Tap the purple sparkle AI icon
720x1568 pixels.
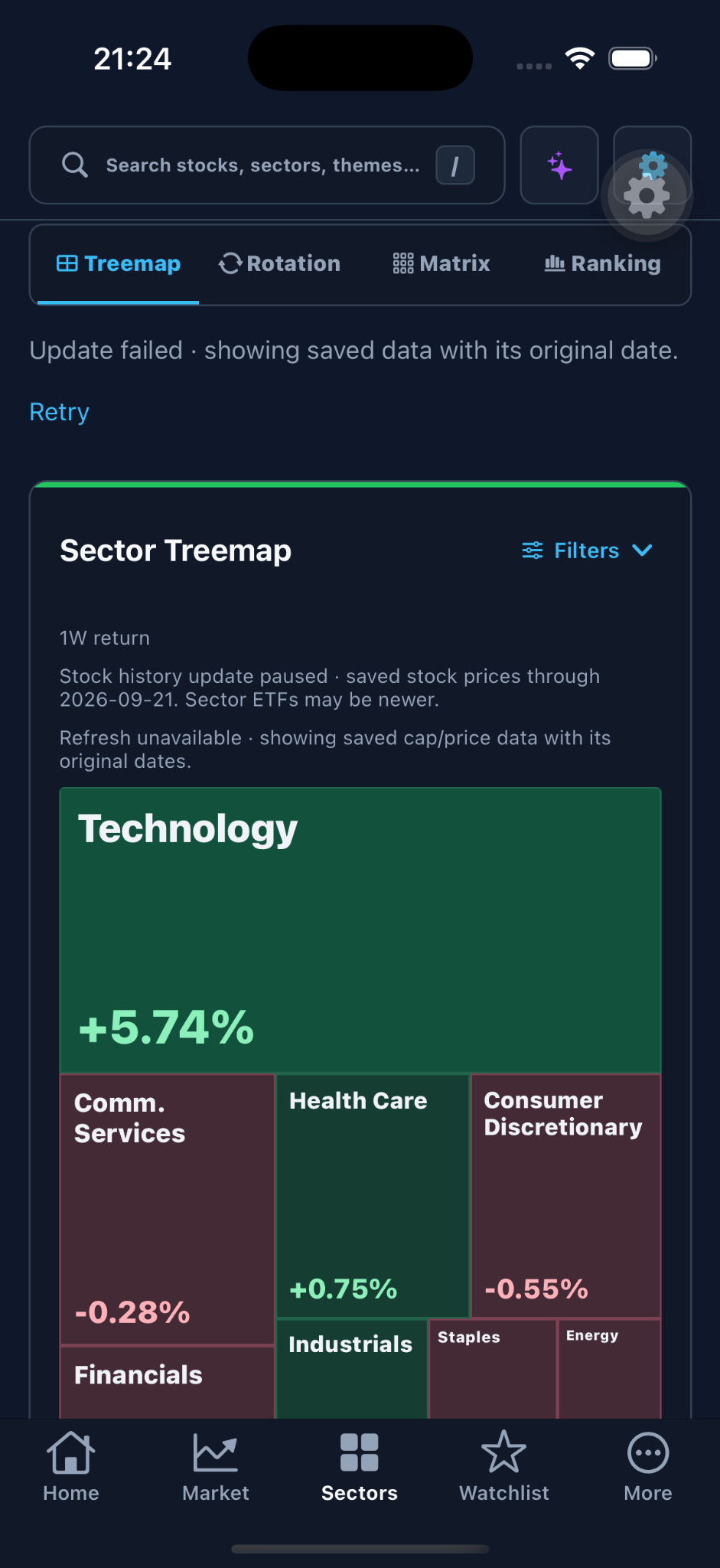[559, 165]
